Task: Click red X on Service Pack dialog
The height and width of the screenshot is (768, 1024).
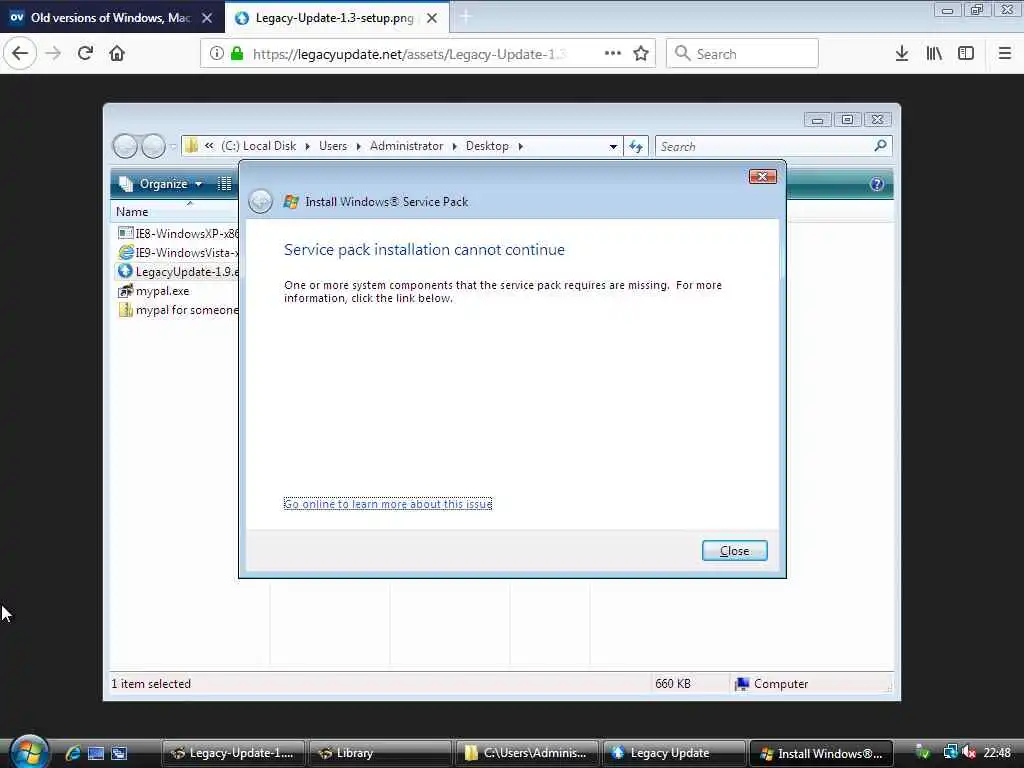Action: pos(762,176)
